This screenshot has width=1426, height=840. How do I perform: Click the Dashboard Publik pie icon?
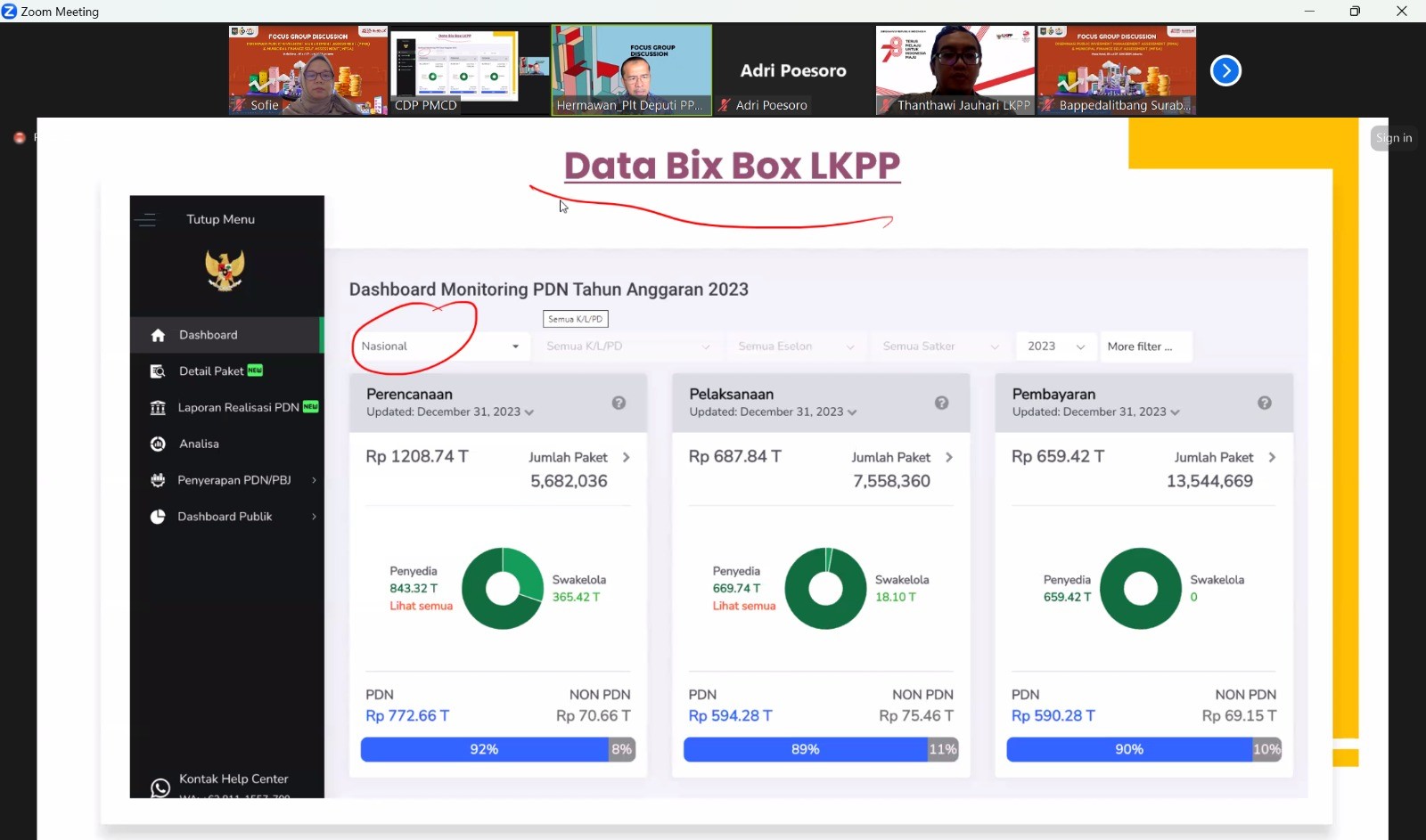158,517
